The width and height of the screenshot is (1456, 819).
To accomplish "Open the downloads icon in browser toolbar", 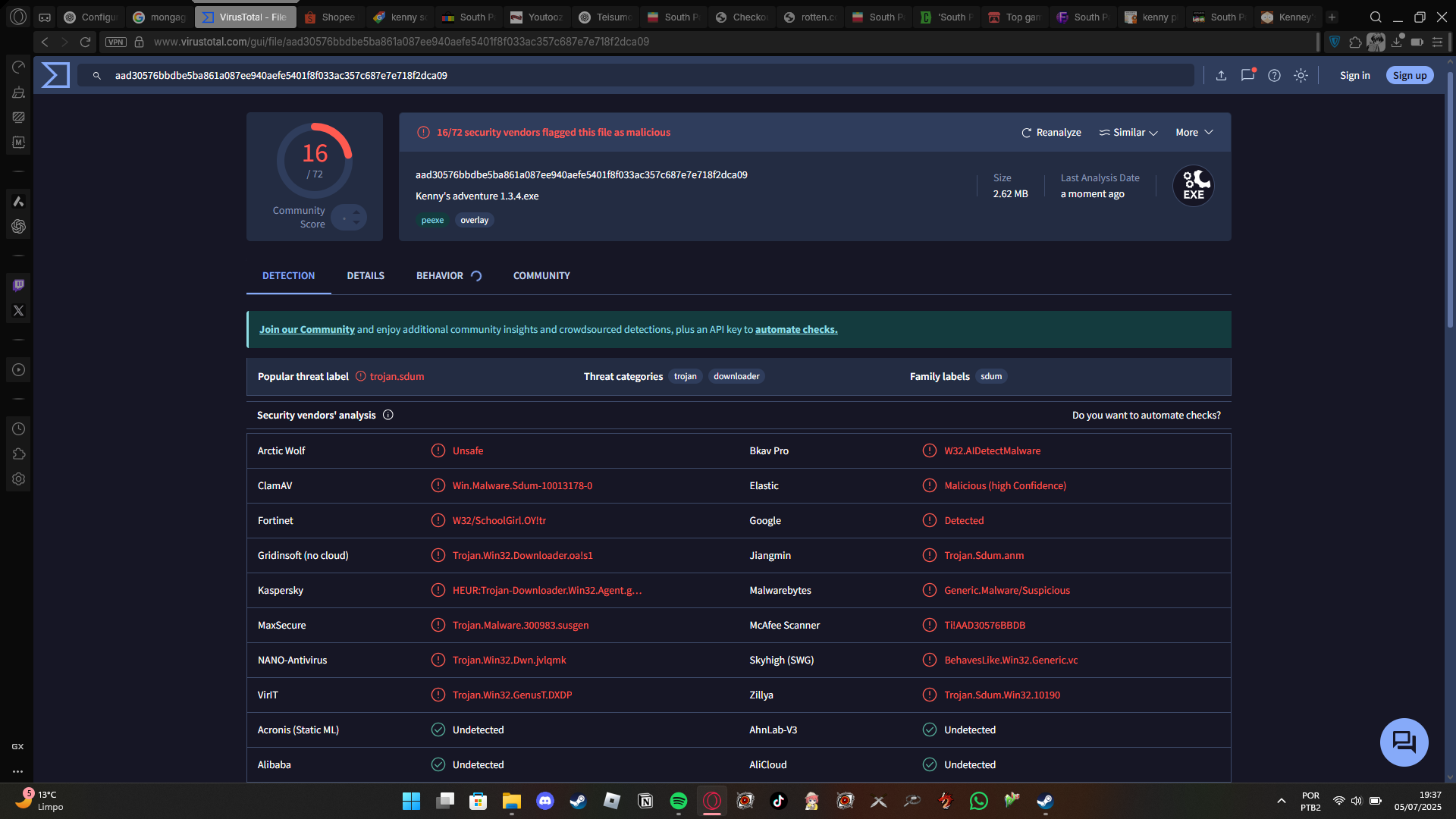I will 1396,42.
